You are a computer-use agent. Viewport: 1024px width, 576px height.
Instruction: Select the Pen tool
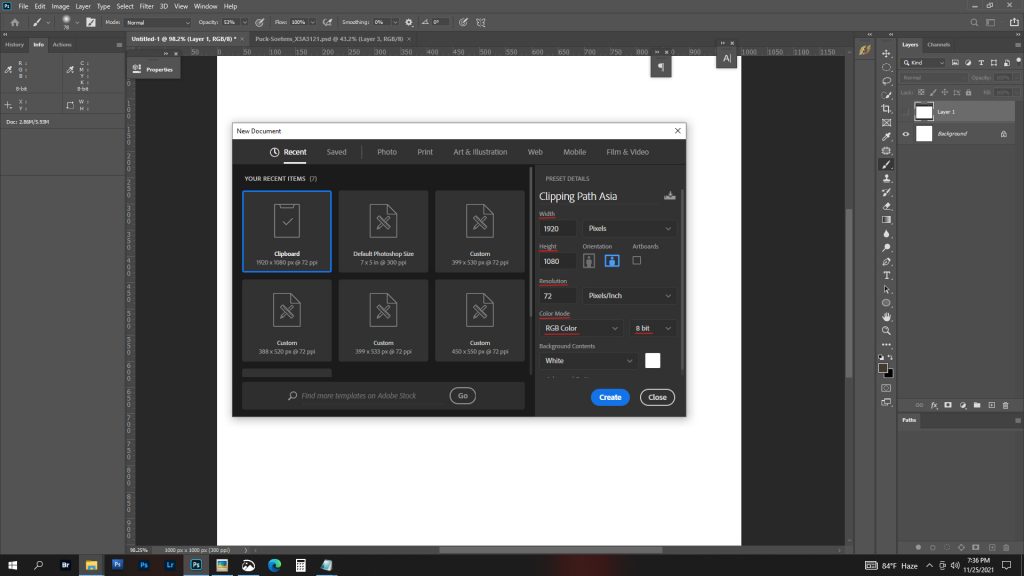[886, 262]
